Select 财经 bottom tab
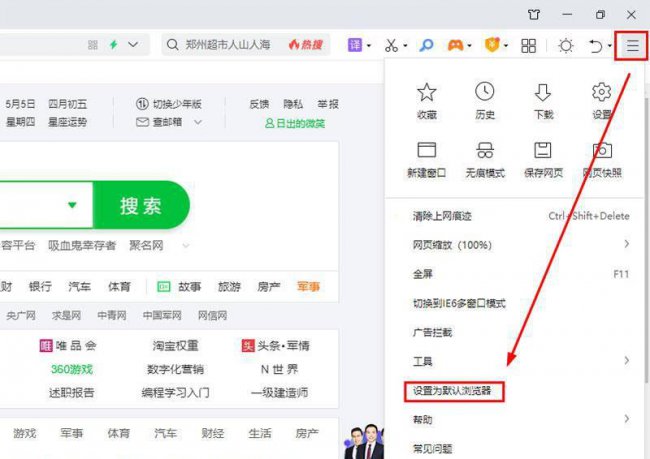 213,433
